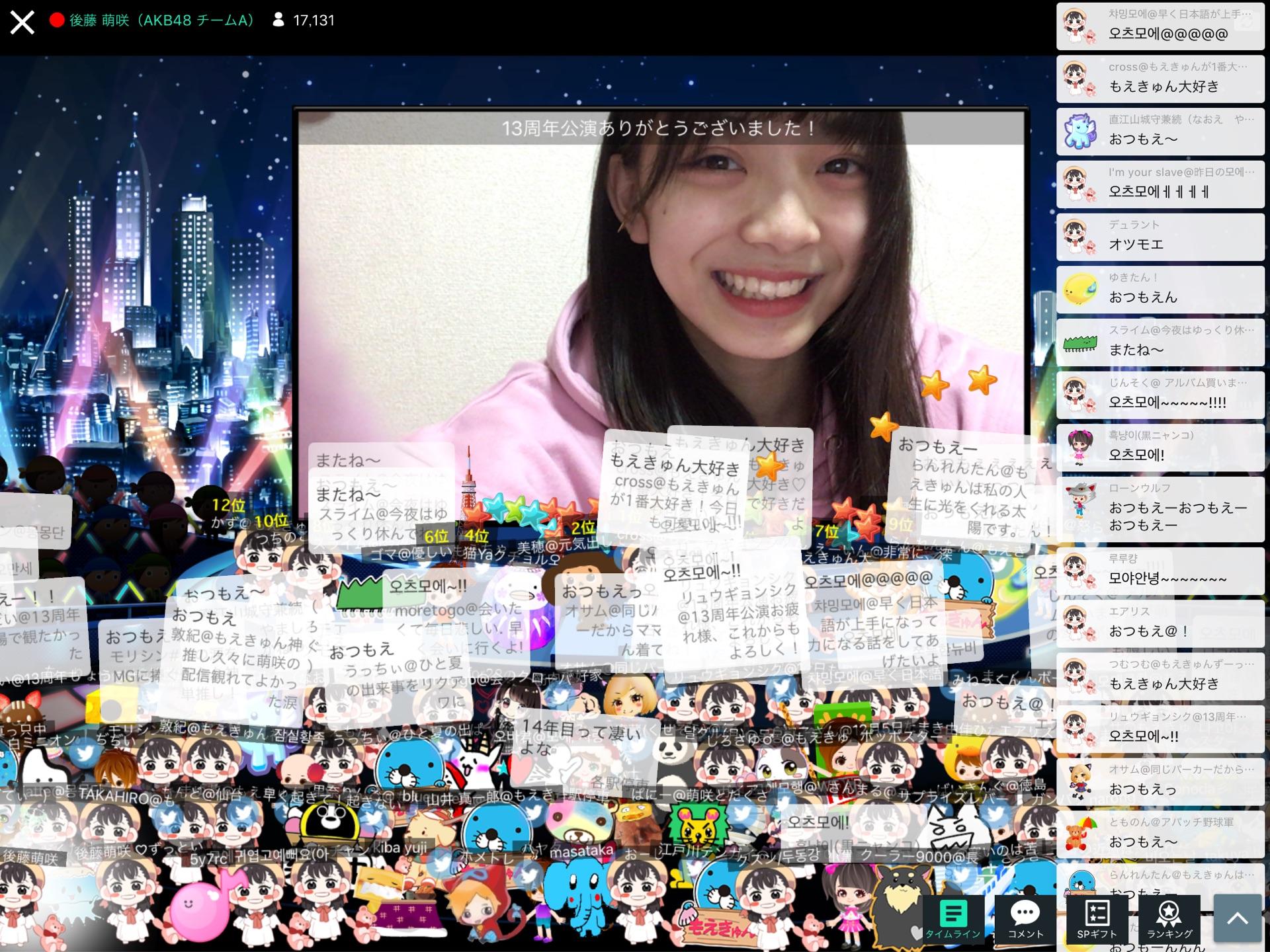Image resolution: width=1270 pixels, height=952 pixels.
Task: Tap teddy bear umbrella avatar of ともやん
Action: 1081,834
